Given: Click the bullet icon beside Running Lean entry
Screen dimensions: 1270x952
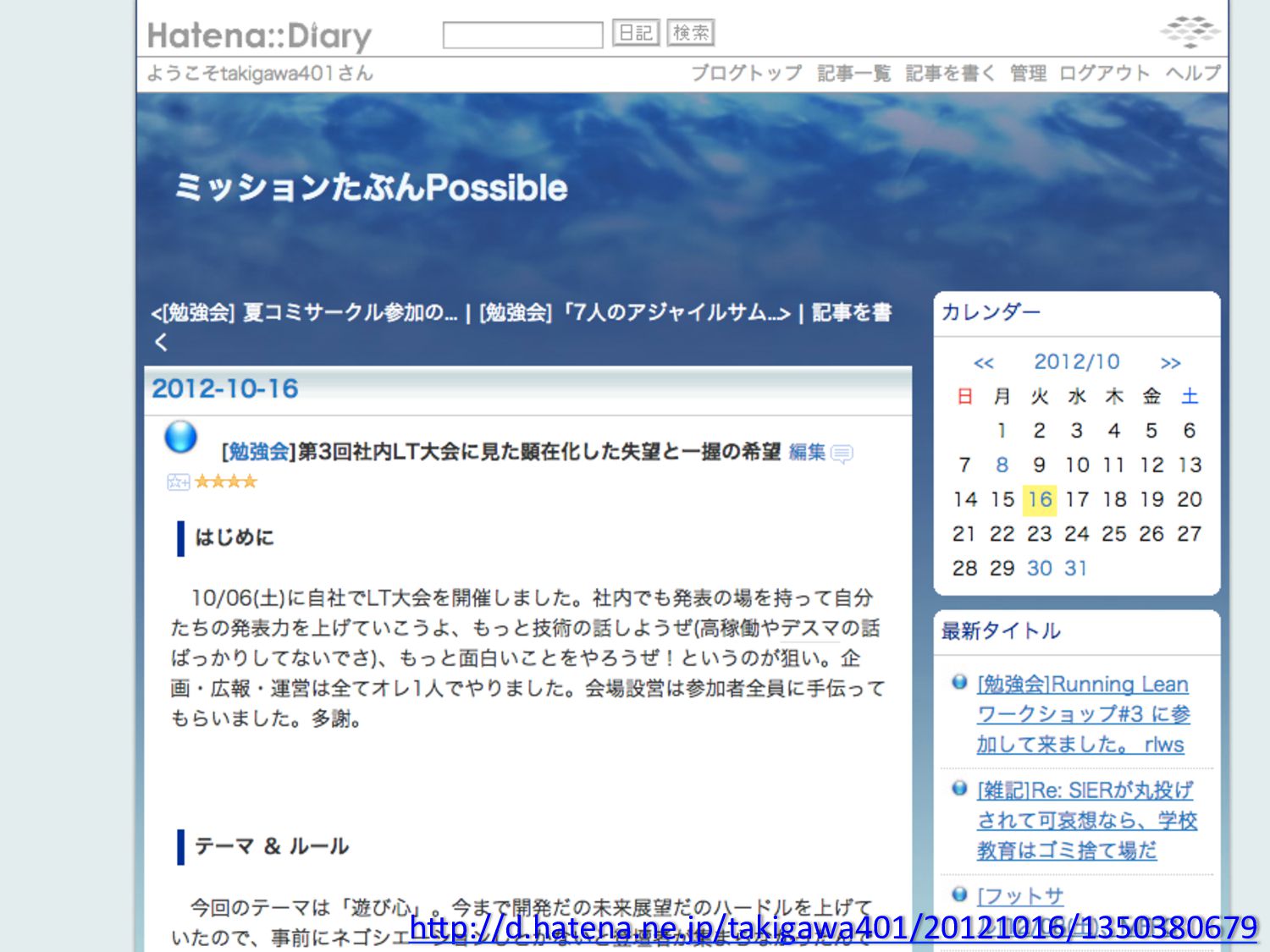Looking at the screenshot, I should click(x=959, y=682).
